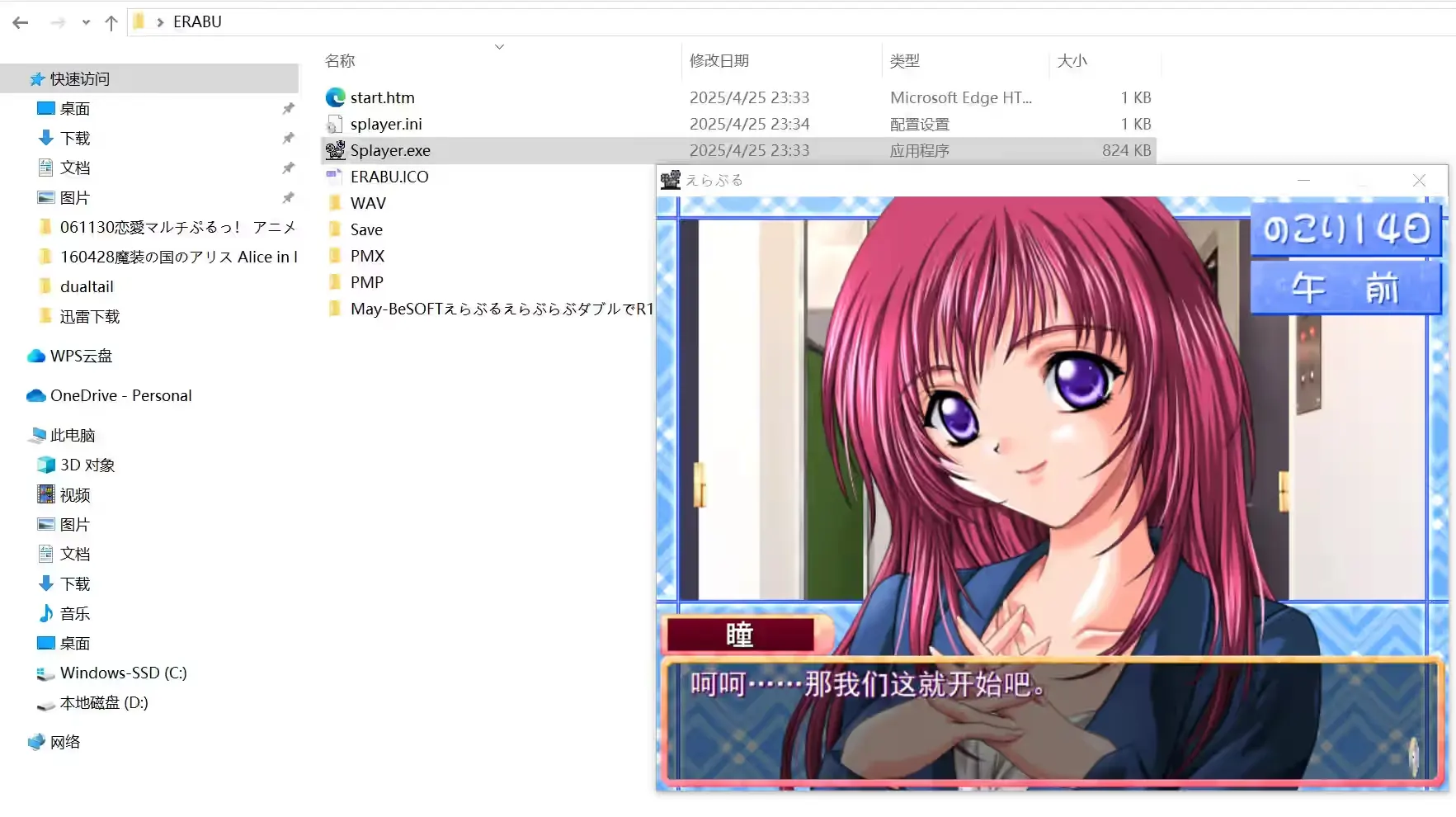Open recent locations dropdown arrow
The width and height of the screenshot is (1456, 817).
86,22
